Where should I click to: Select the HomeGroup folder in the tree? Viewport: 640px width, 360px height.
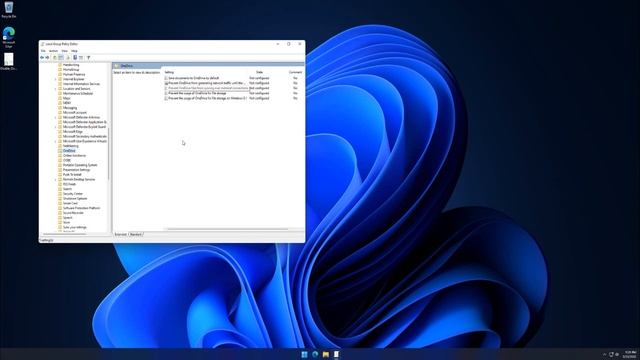[71, 69]
